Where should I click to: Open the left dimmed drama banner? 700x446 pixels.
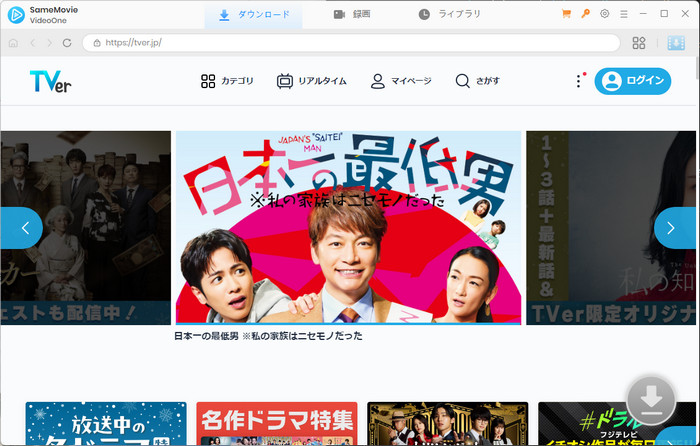point(86,228)
